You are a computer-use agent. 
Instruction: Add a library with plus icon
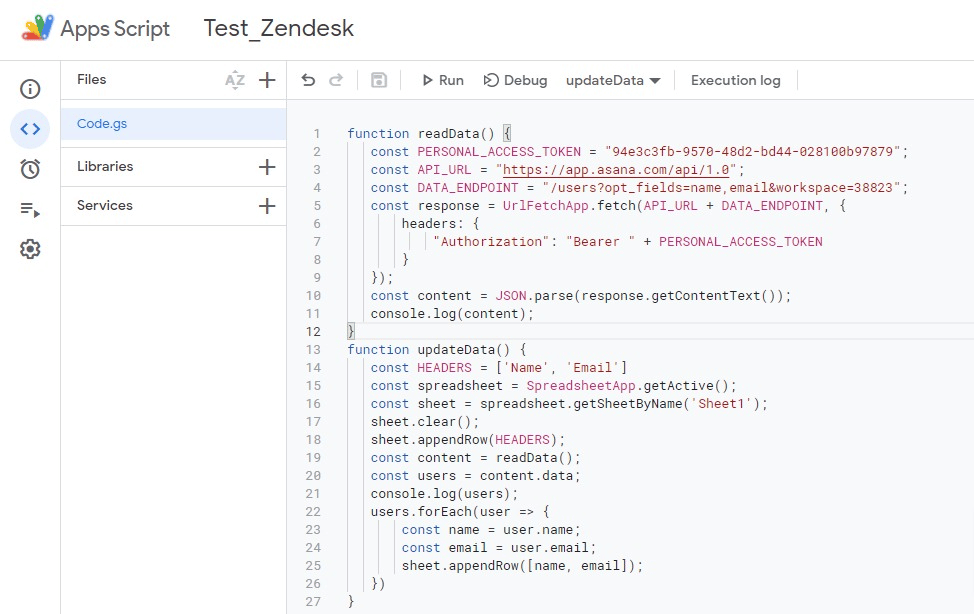point(267,167)
